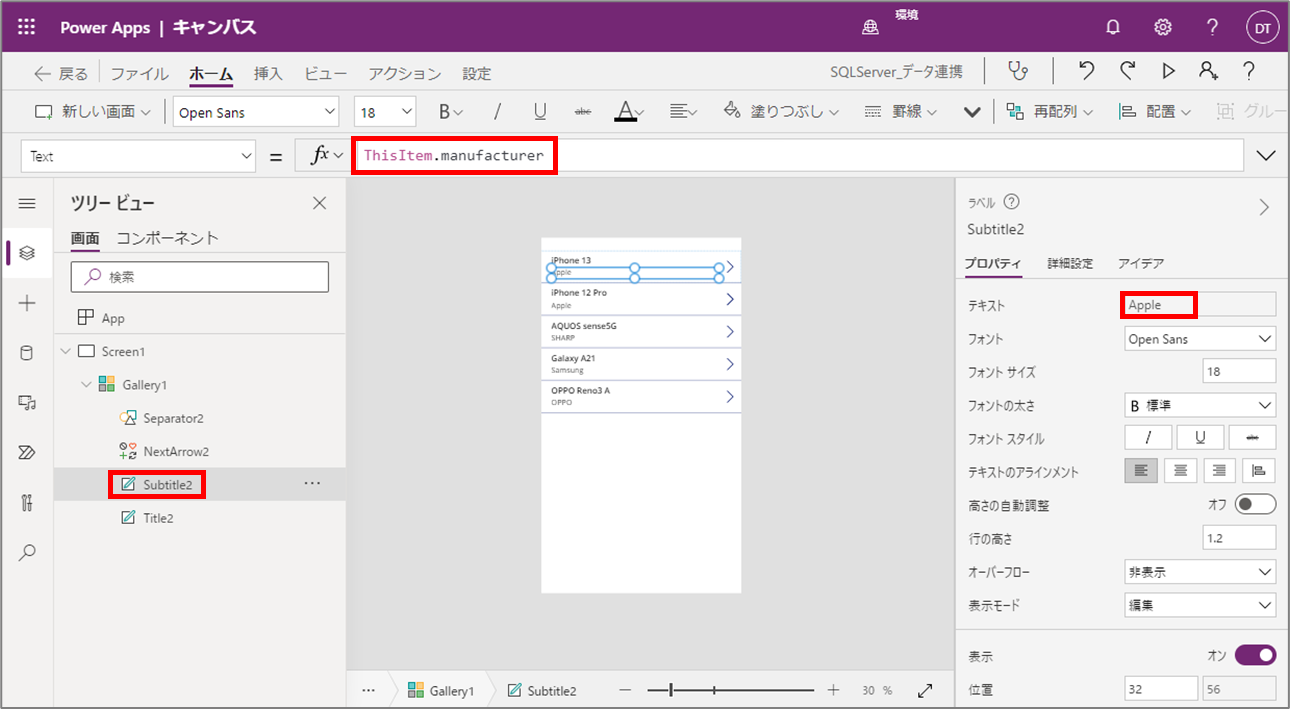Click the fit-to-window expand icon
The image size is (1290, 709).
pyautogui.click(x=925, y=690)
